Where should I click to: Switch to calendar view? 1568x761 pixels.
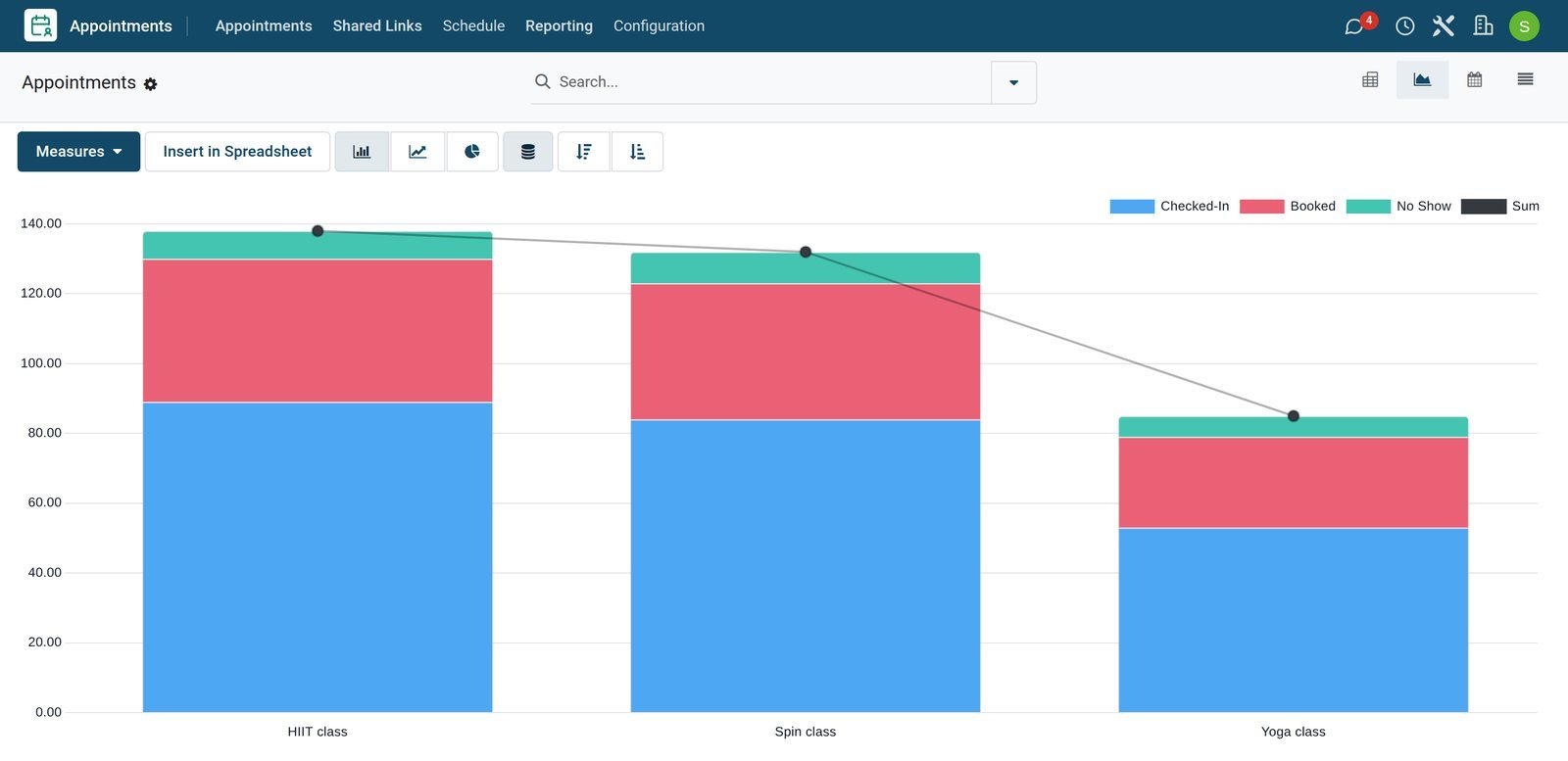[1474, 80]
